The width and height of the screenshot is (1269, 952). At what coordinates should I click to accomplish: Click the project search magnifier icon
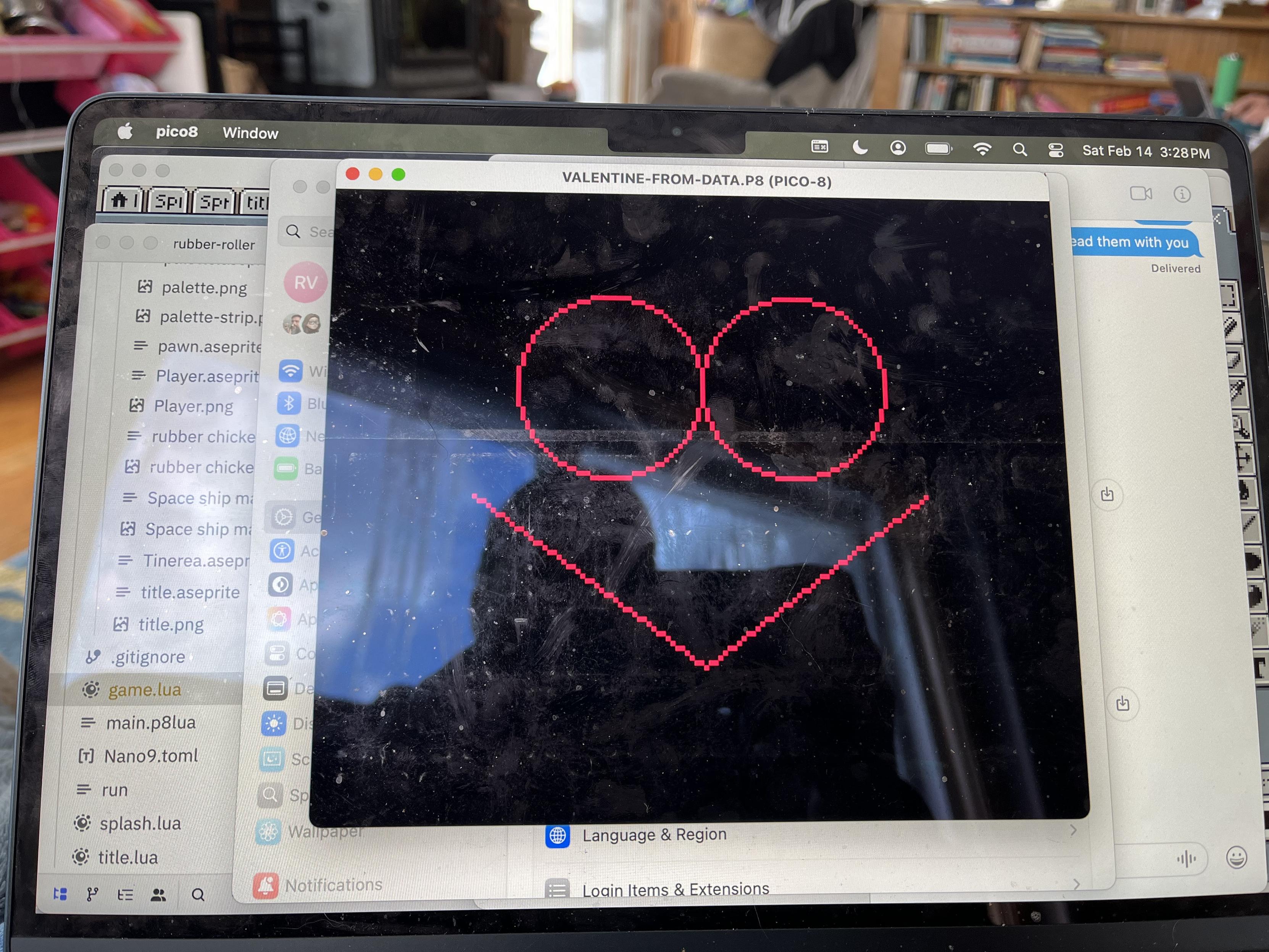(x=198, y=895)
